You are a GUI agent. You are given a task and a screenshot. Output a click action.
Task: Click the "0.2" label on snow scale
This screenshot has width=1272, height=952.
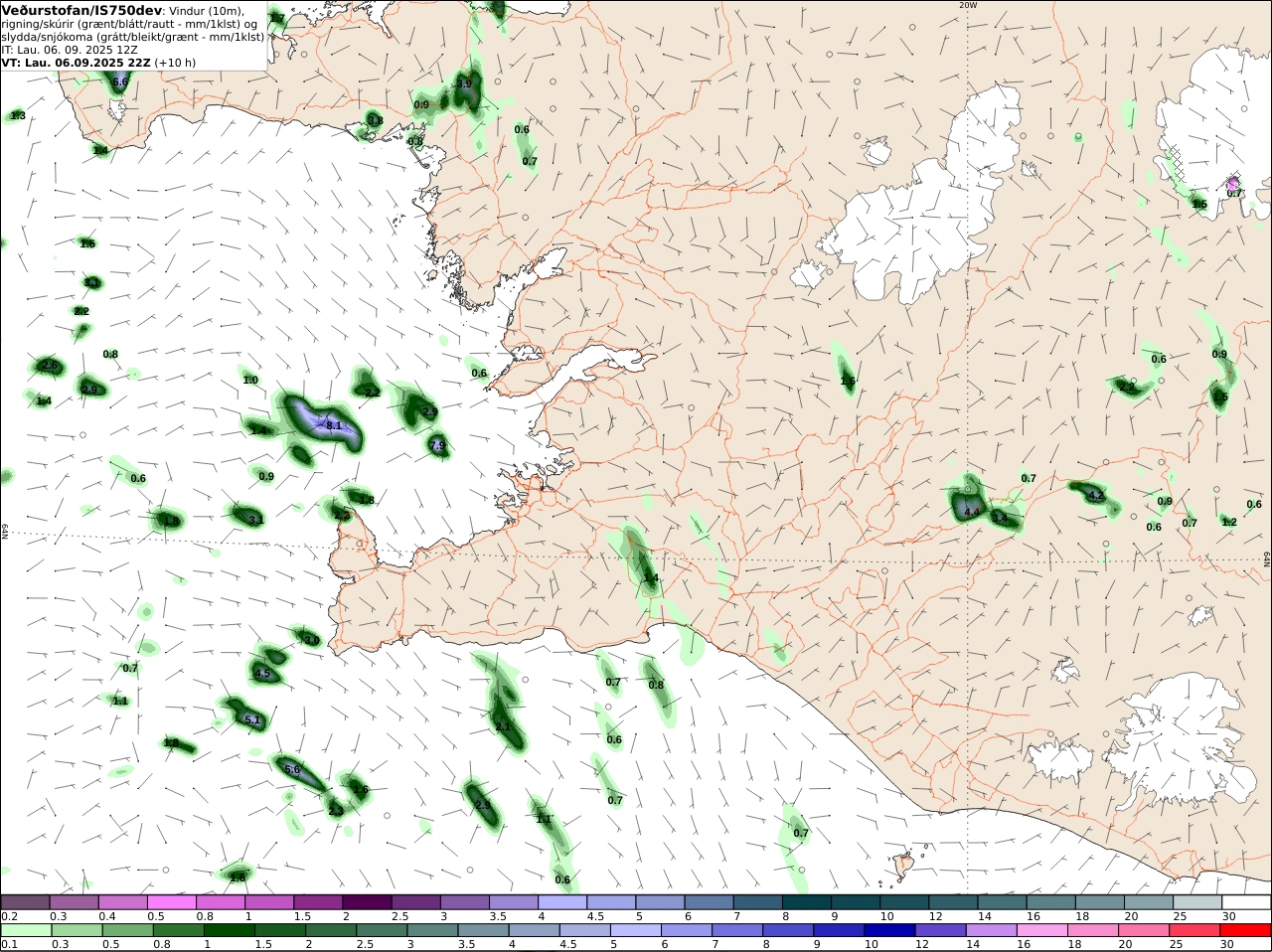tap(9, 916)
